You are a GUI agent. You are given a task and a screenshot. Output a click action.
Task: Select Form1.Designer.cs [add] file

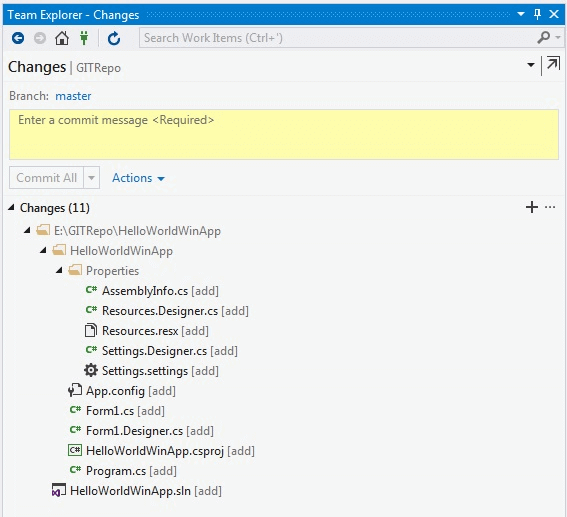pos(150,431)
